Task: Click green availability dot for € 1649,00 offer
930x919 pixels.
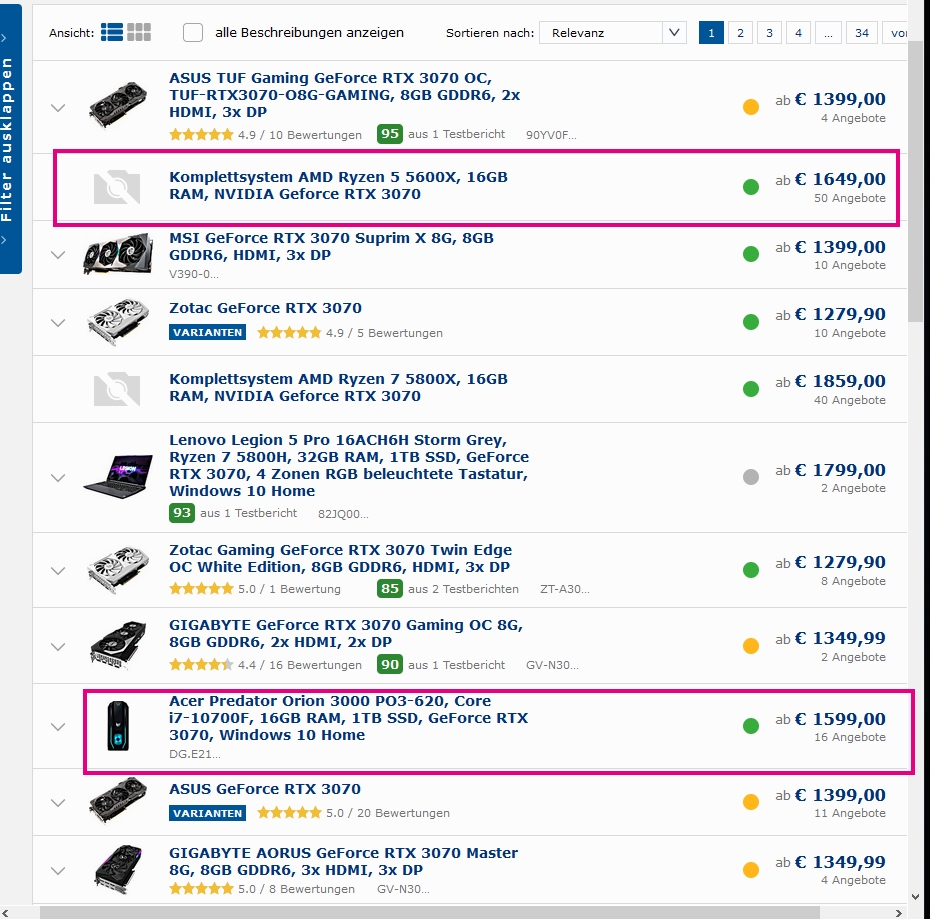Action: pyautogui.click(x=751, y=187)
